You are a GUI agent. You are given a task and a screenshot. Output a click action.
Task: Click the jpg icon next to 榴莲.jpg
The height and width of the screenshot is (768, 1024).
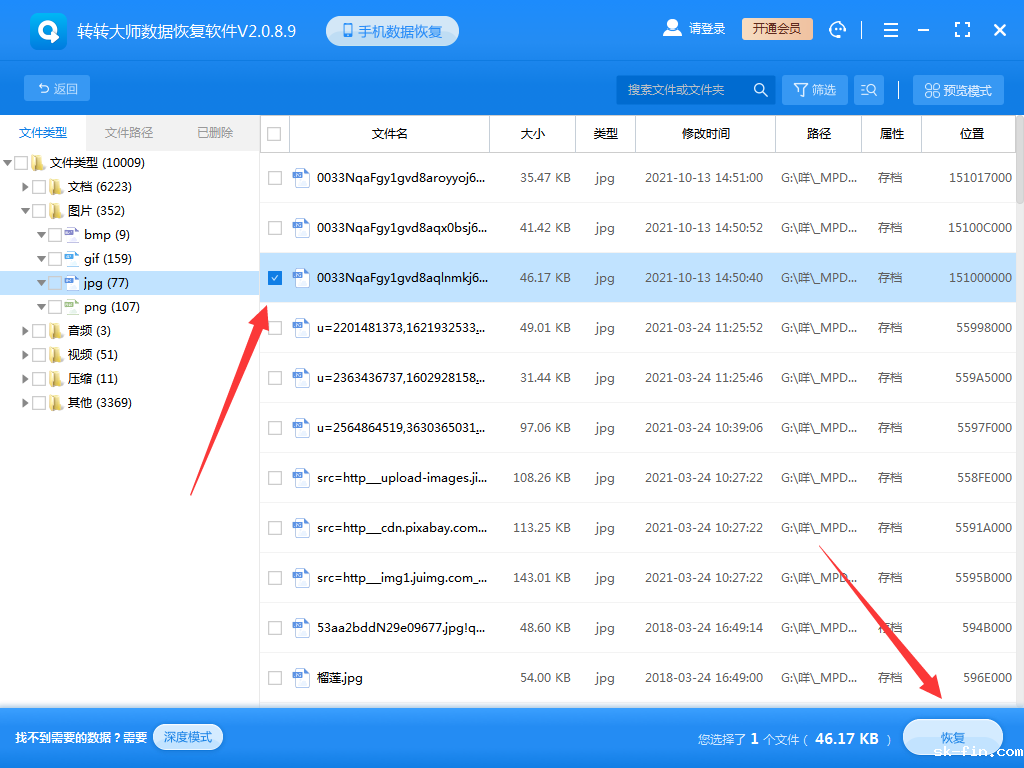tap(301, 677)
